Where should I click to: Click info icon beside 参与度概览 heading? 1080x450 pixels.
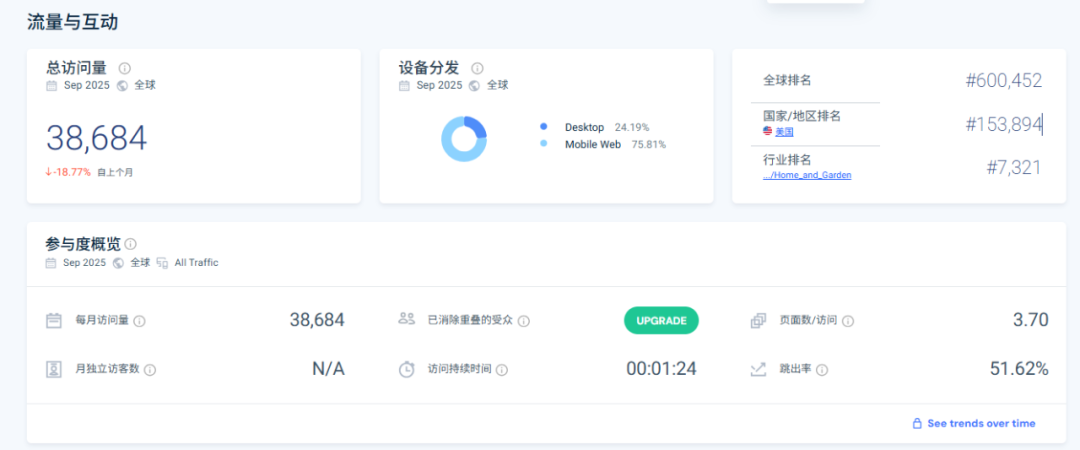[x=131, y=244]
